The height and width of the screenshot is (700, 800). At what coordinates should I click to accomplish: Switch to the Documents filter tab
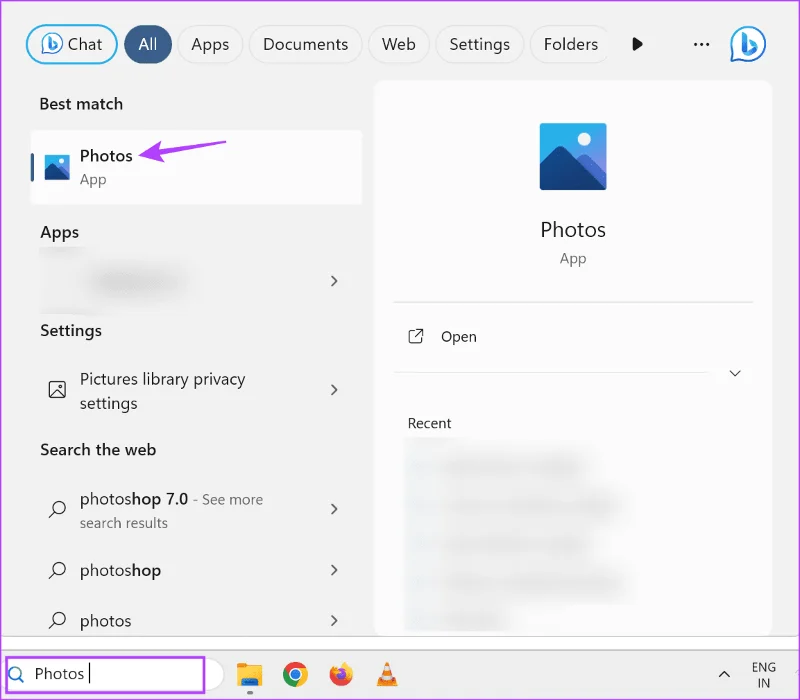pyautogui.click(x=306, y=44)
